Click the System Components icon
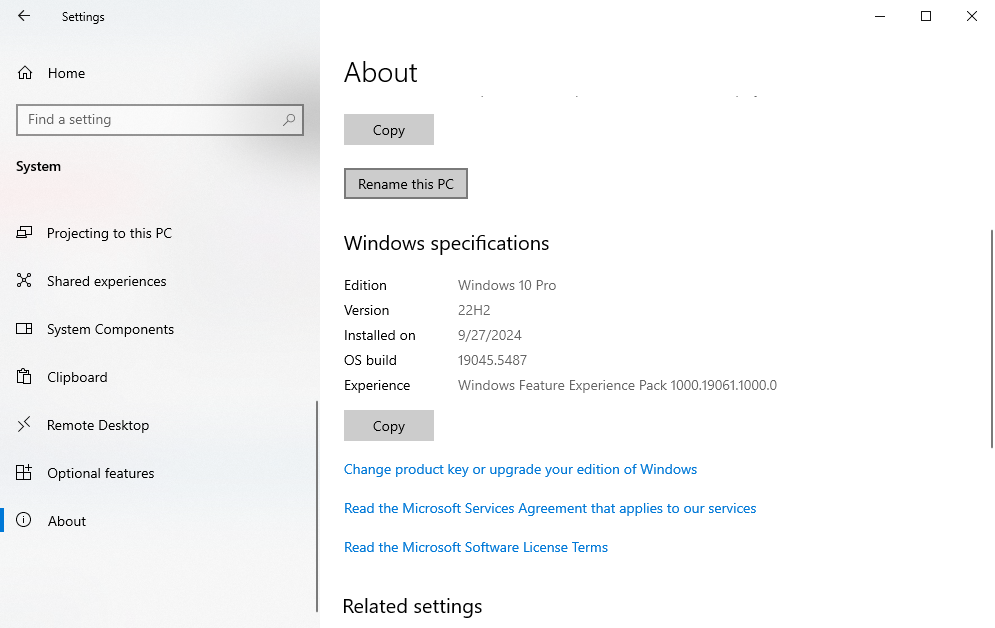This screenshot has height=628, width=995. (24, 329)
